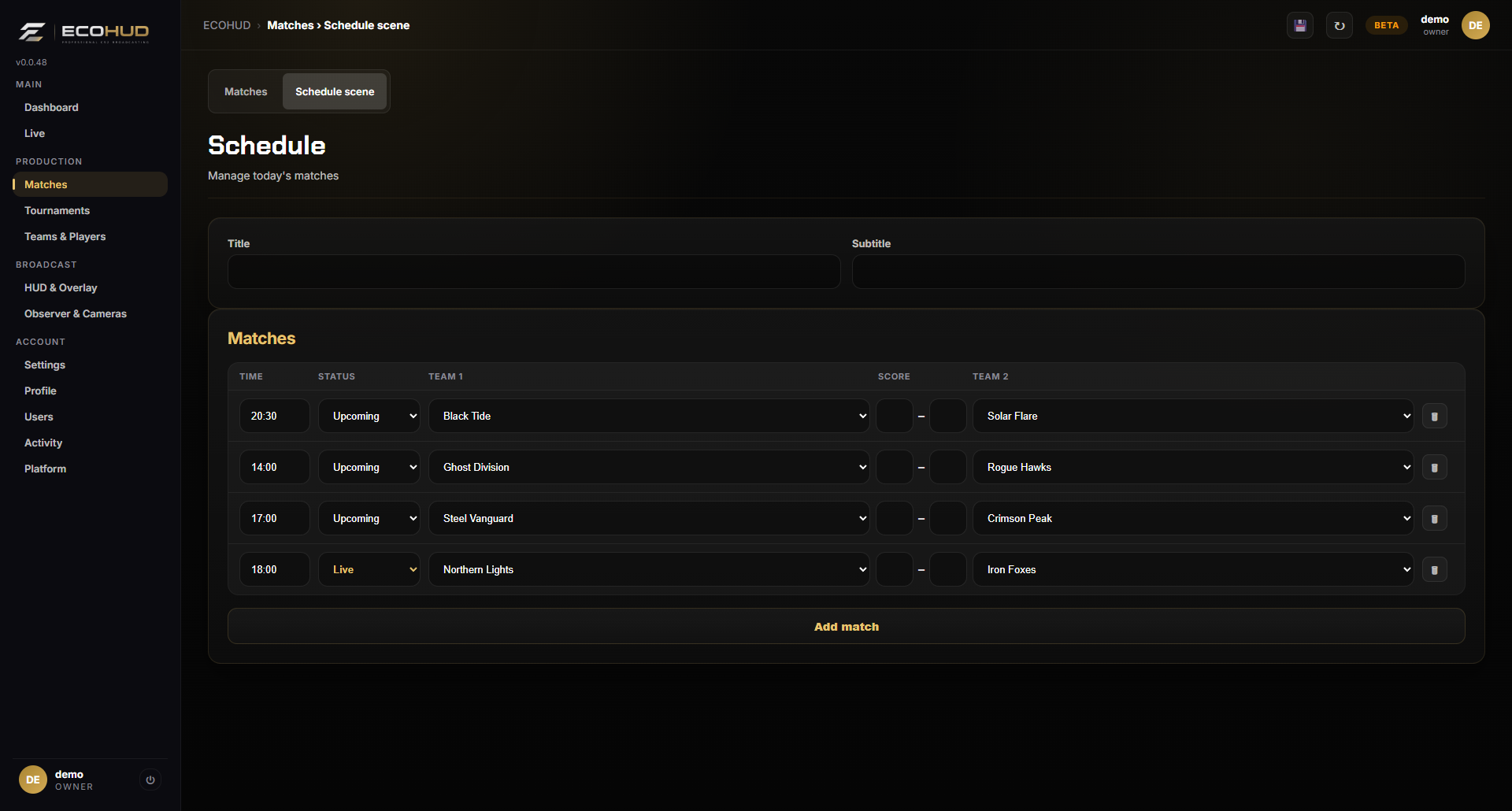Click the 18:00 time field
Viewport: 1512px width, 811px height.
[275, 569]
